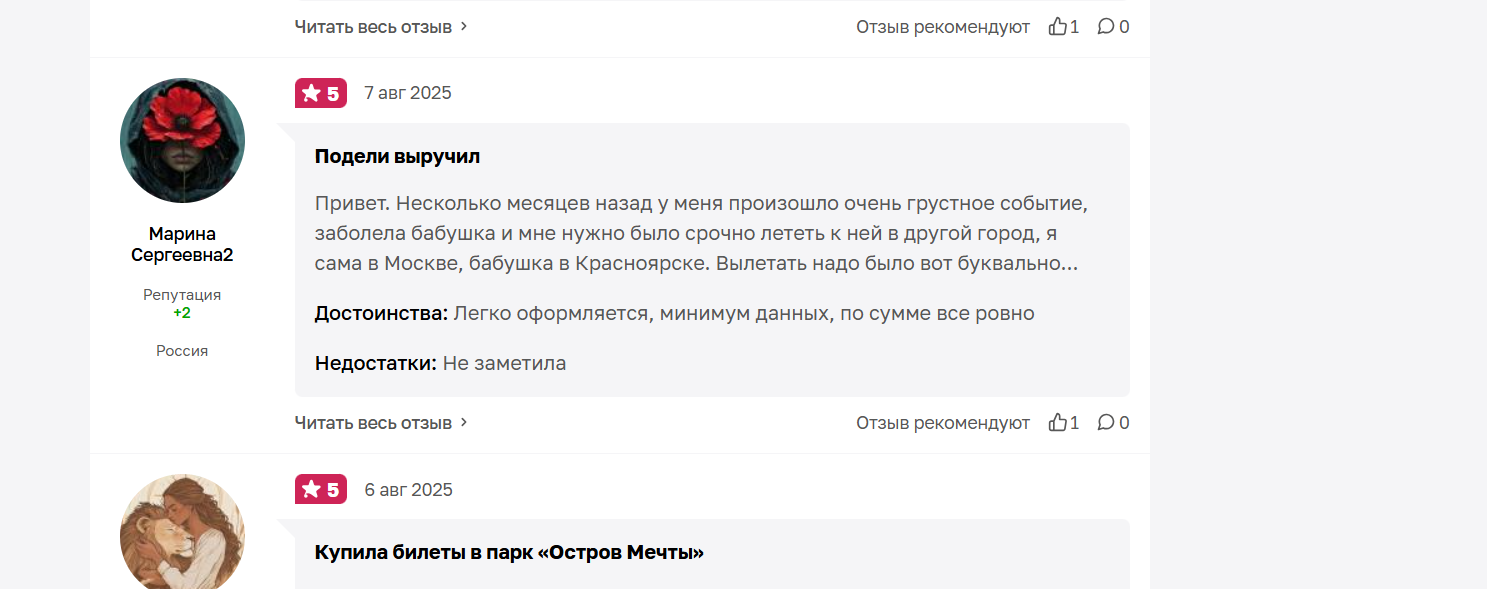Click the review excerpt beginning 'Привет. Несколько месяцев'
The width and height of the screenshot is (1487, 589).
click(x=701, y=234)
